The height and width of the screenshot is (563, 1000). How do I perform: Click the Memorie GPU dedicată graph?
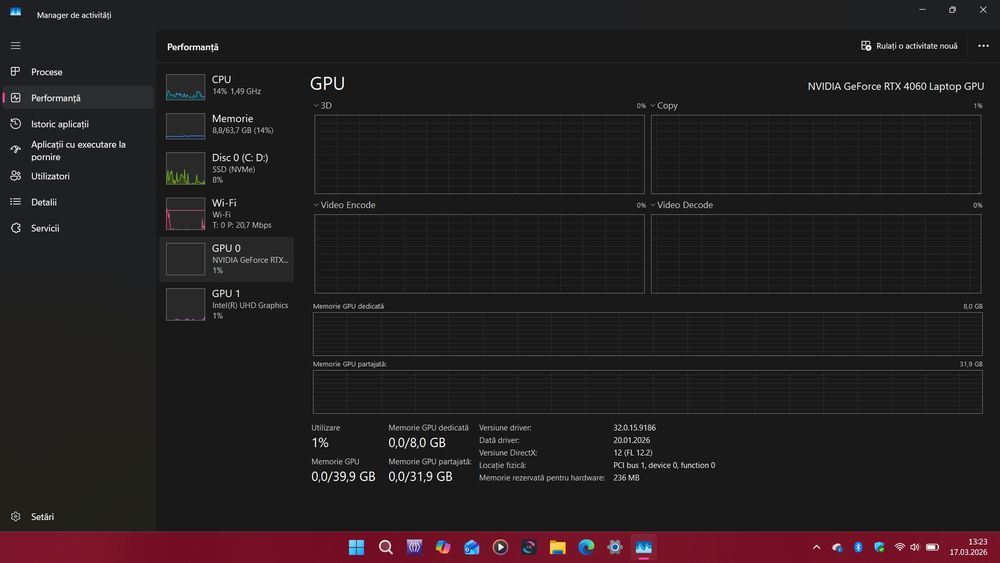tap(647, 334)
